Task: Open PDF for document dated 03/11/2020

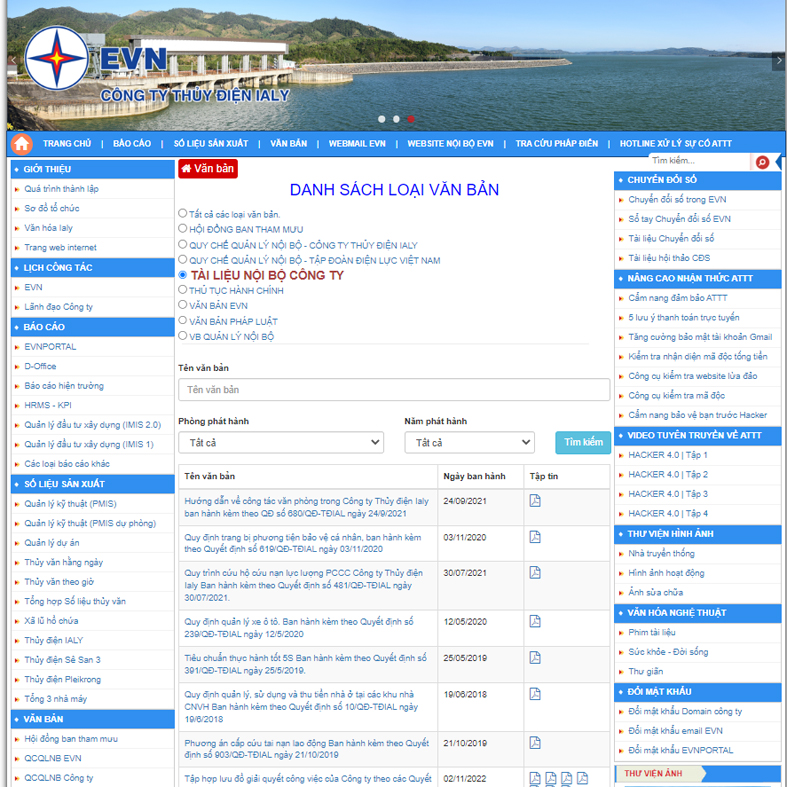Action: point(535,537)
